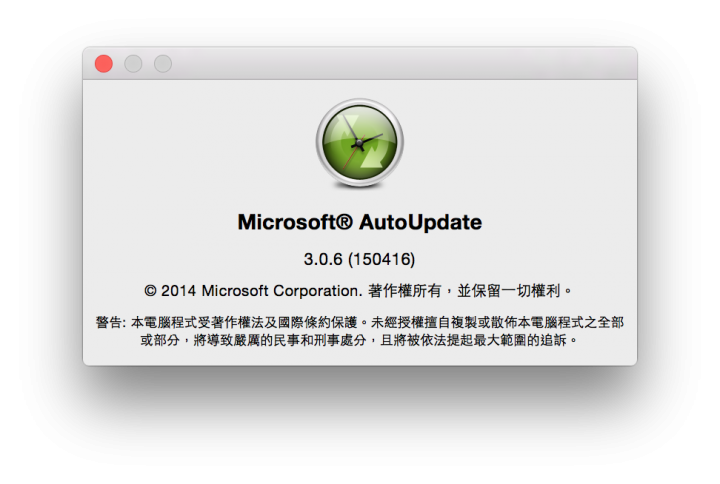The width and height of the screenshot is (720, 484).
Task: Select the Microsoft® AutoUpdate heading
Action: point(360,222)
